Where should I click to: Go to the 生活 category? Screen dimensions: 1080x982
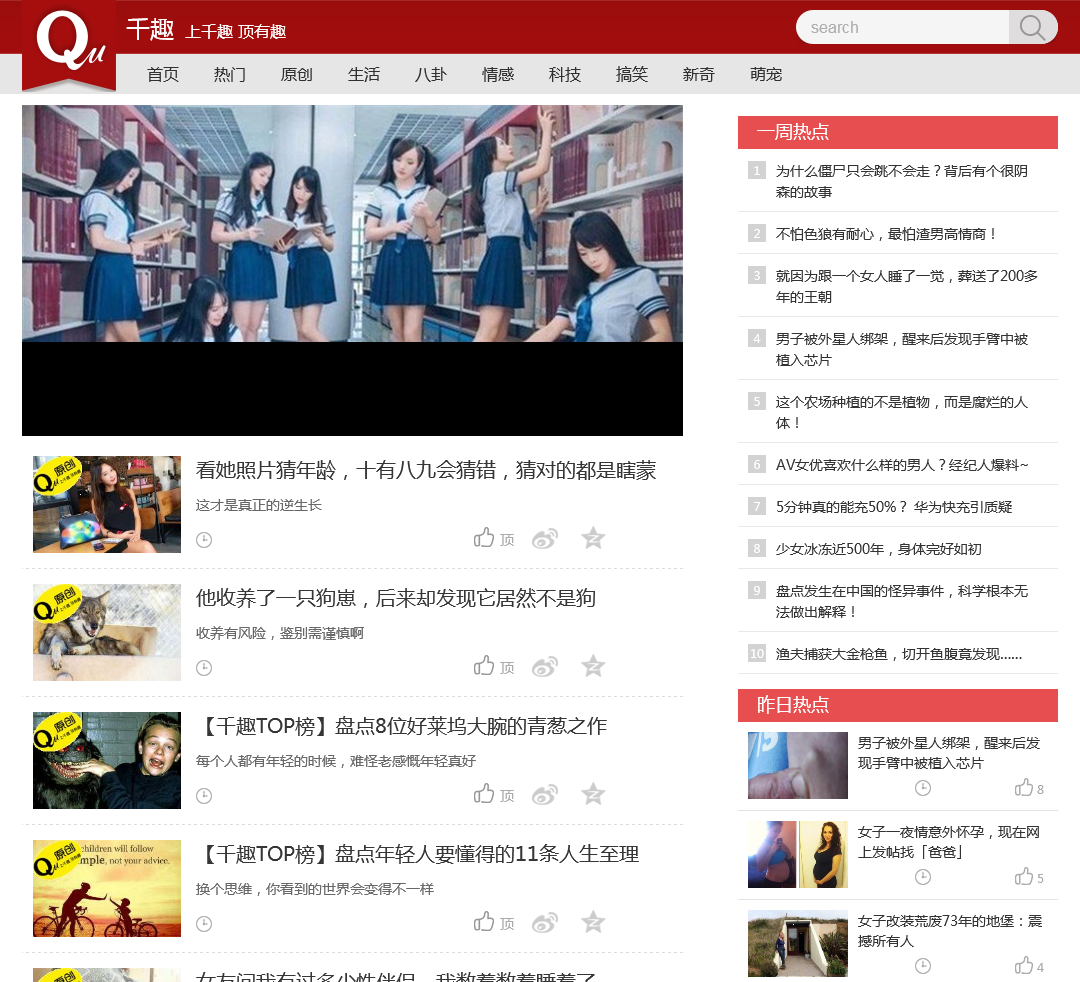coord(364,74)
